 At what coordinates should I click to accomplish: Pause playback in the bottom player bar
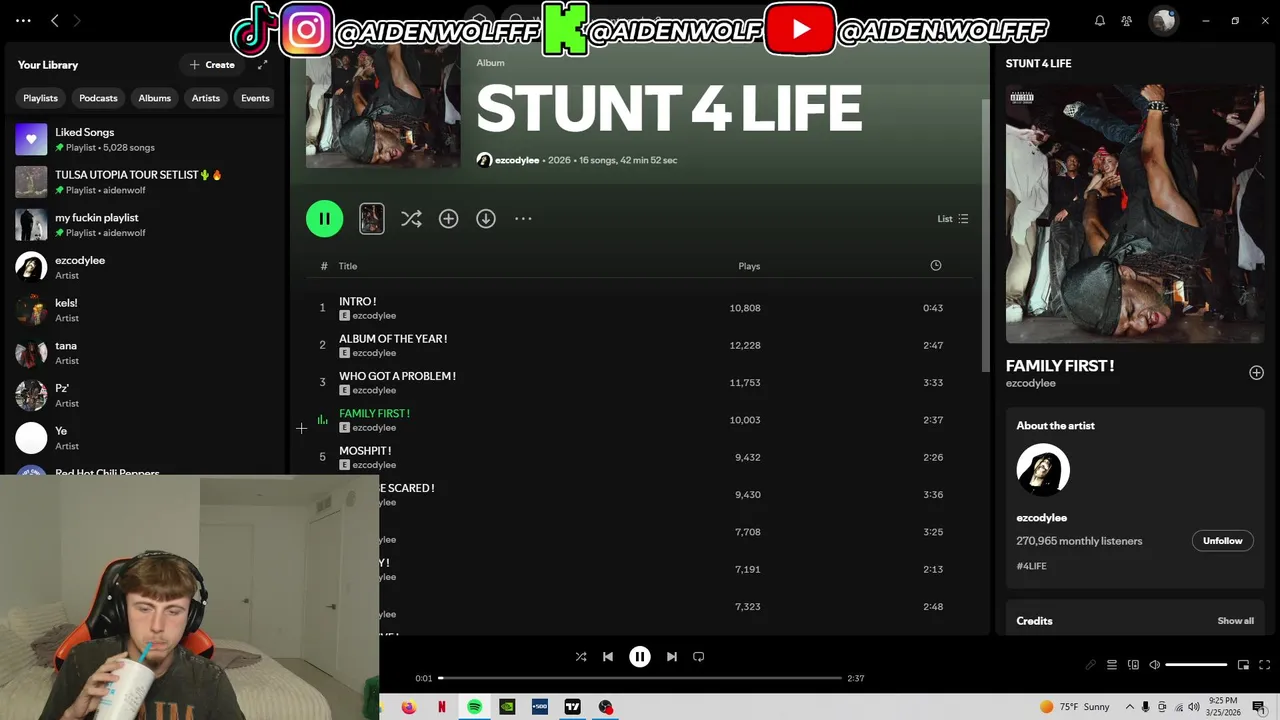[x=640, y=656]
